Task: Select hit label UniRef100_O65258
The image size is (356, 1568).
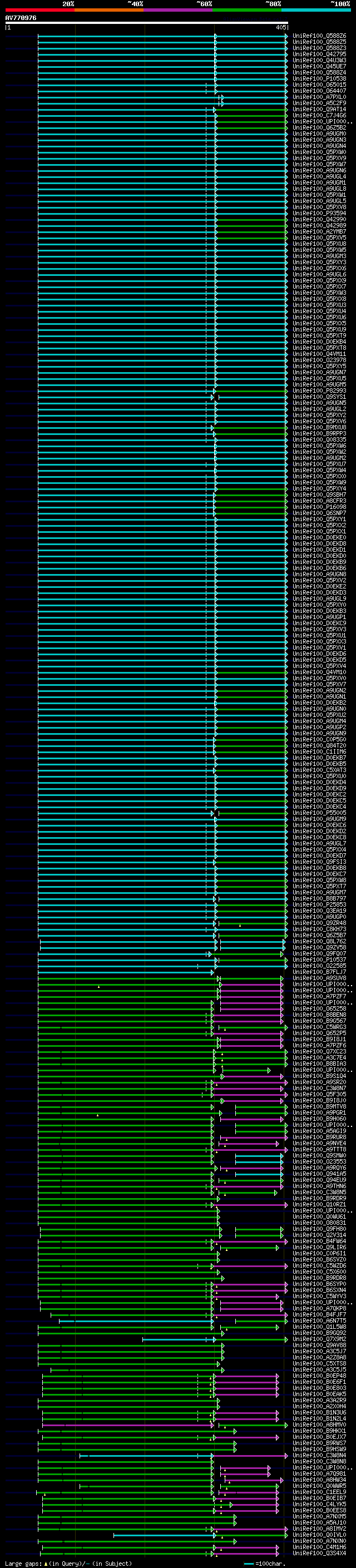Action: (x=319, y=1008)
